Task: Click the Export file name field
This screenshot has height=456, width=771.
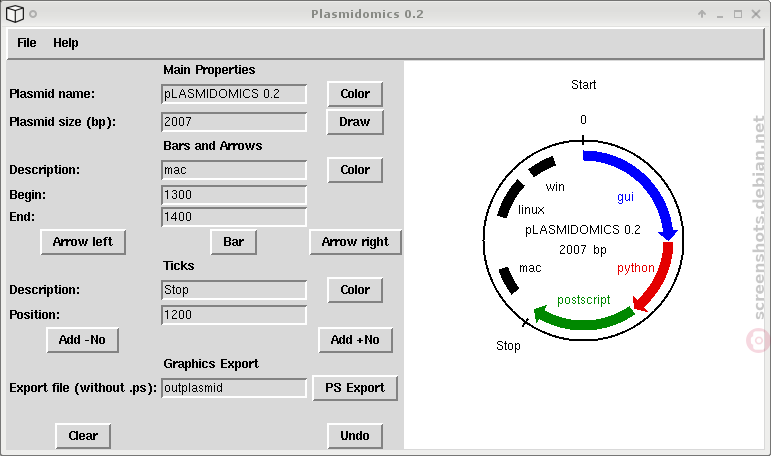Action: click(234, 388)
